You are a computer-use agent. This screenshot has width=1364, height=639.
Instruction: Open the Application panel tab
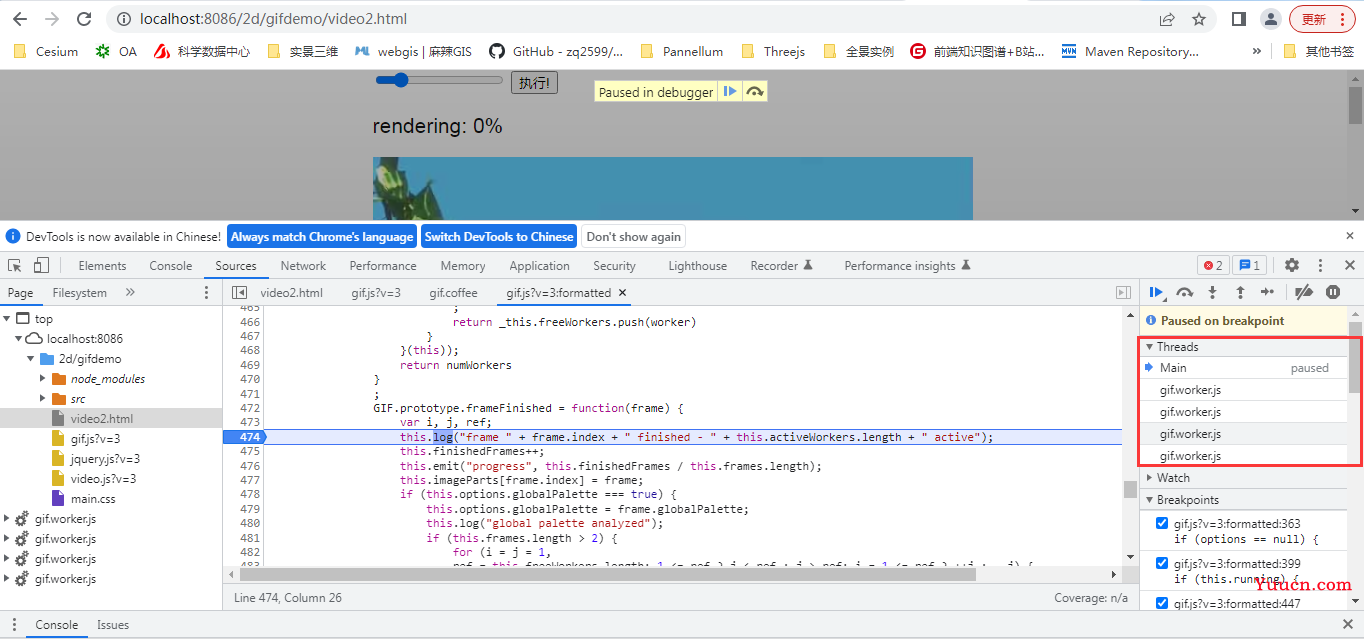click(539, 265)
